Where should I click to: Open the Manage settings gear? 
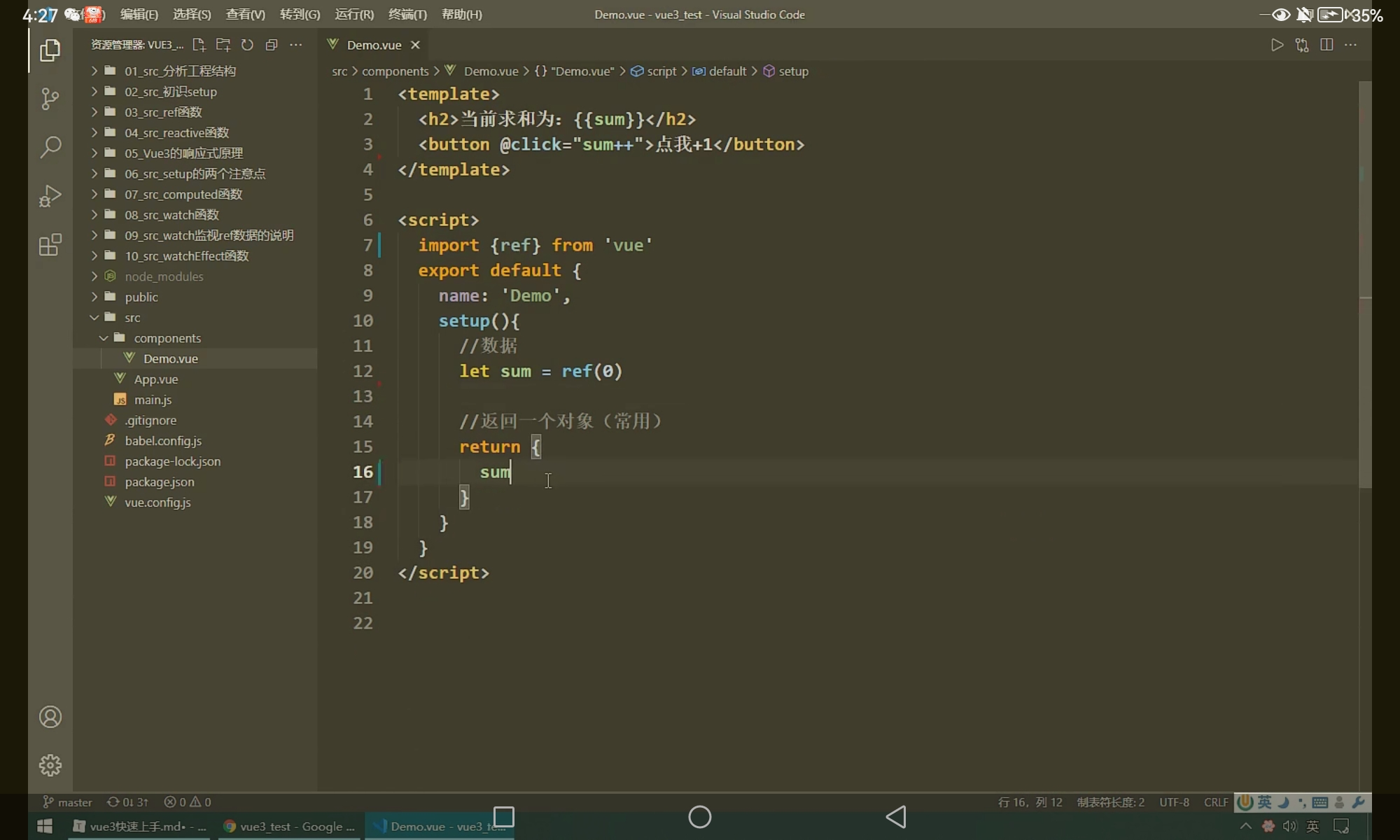pyautogui.click(x=50, y=765)
